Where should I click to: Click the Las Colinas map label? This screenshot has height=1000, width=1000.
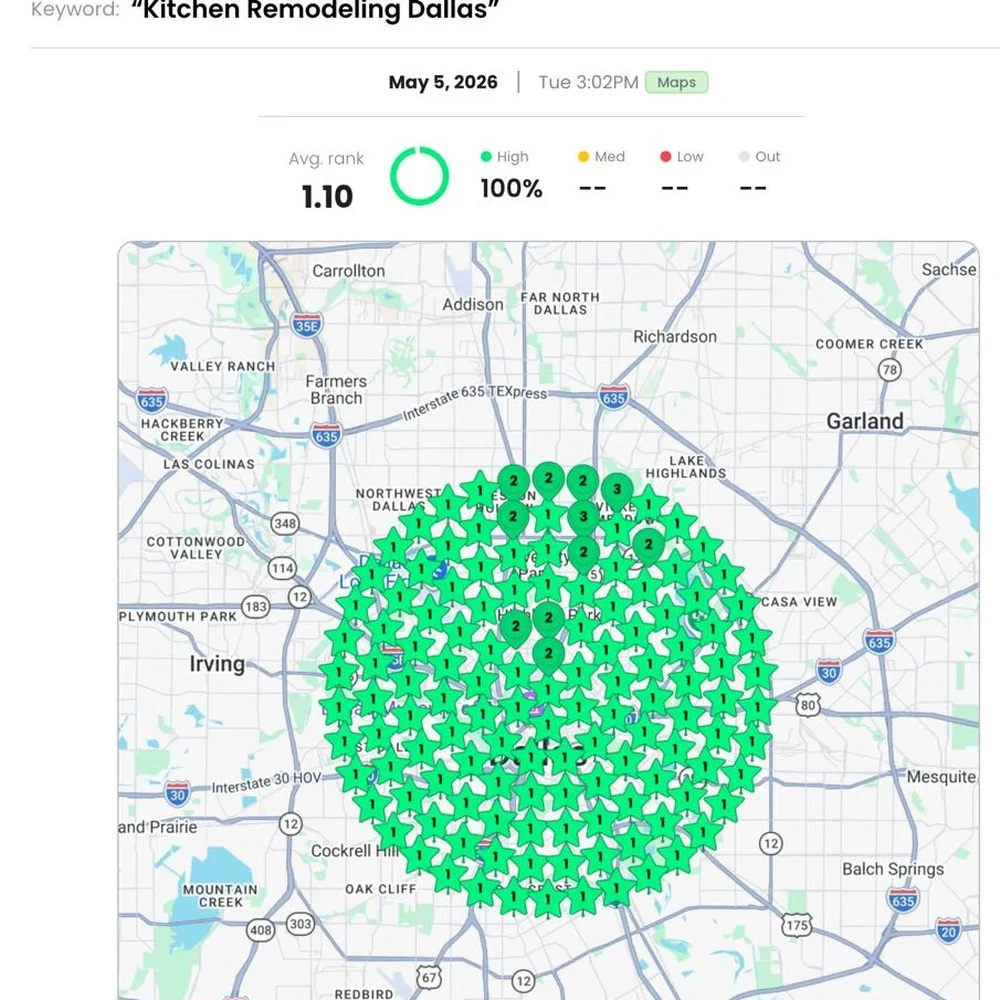pyautogui.click(x=209, y=464)
